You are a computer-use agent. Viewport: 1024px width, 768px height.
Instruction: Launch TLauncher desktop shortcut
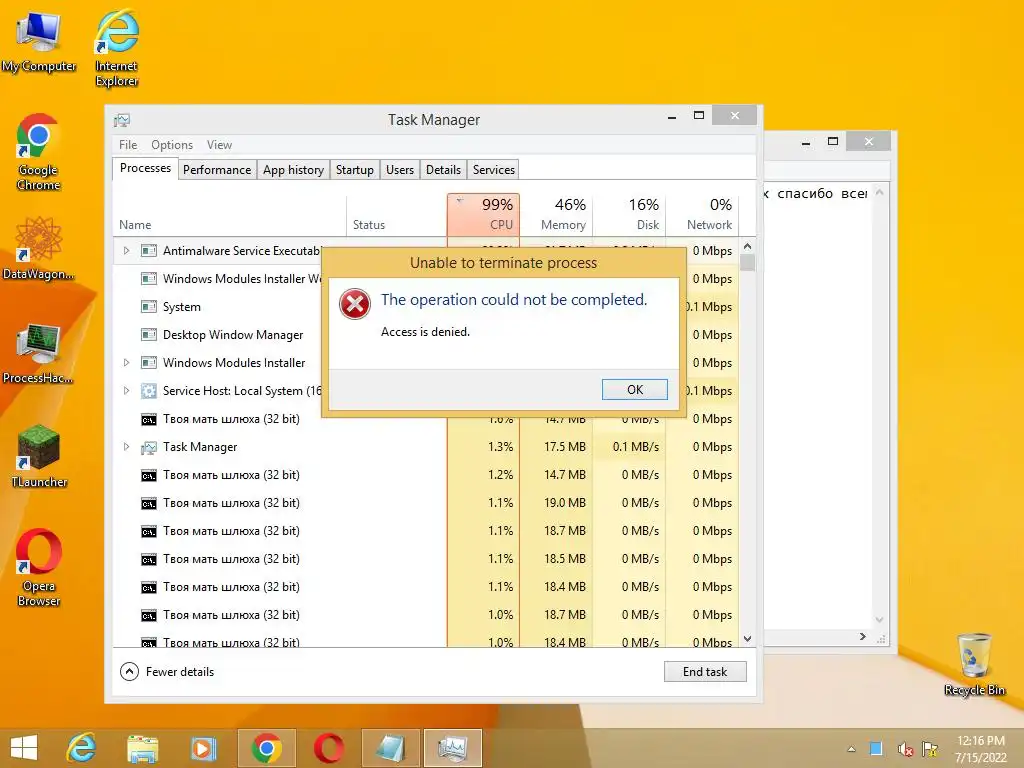(x=39, y=456)
